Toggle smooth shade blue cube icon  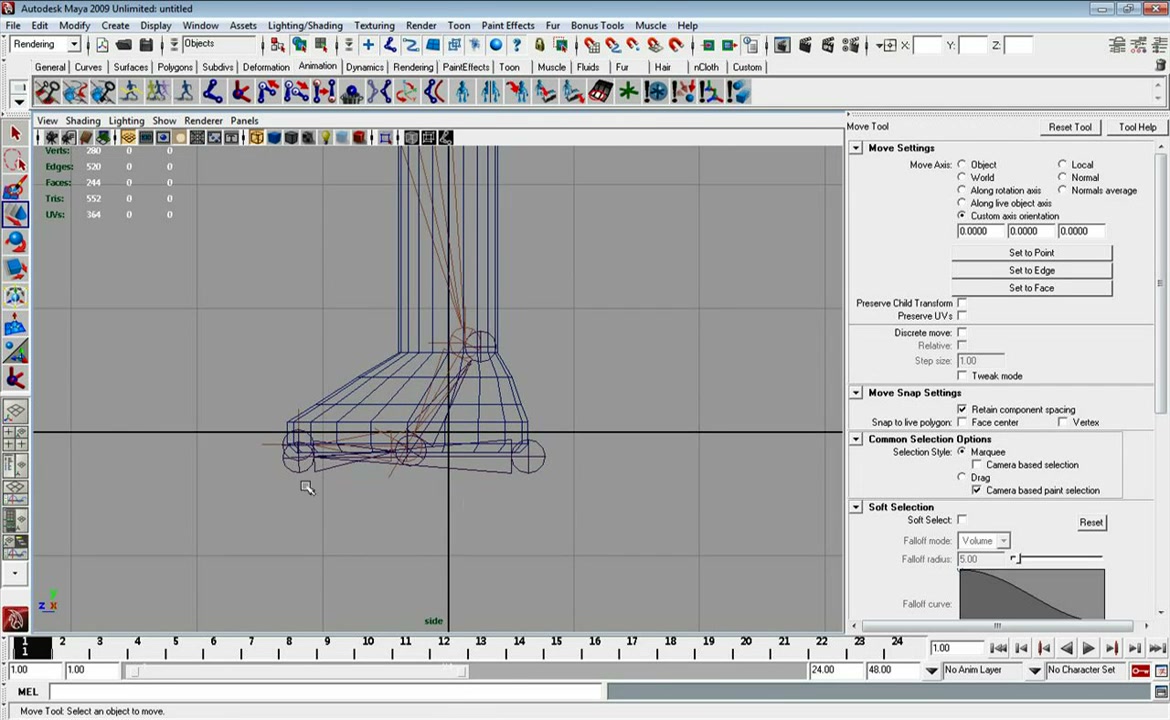click(274, 137)
